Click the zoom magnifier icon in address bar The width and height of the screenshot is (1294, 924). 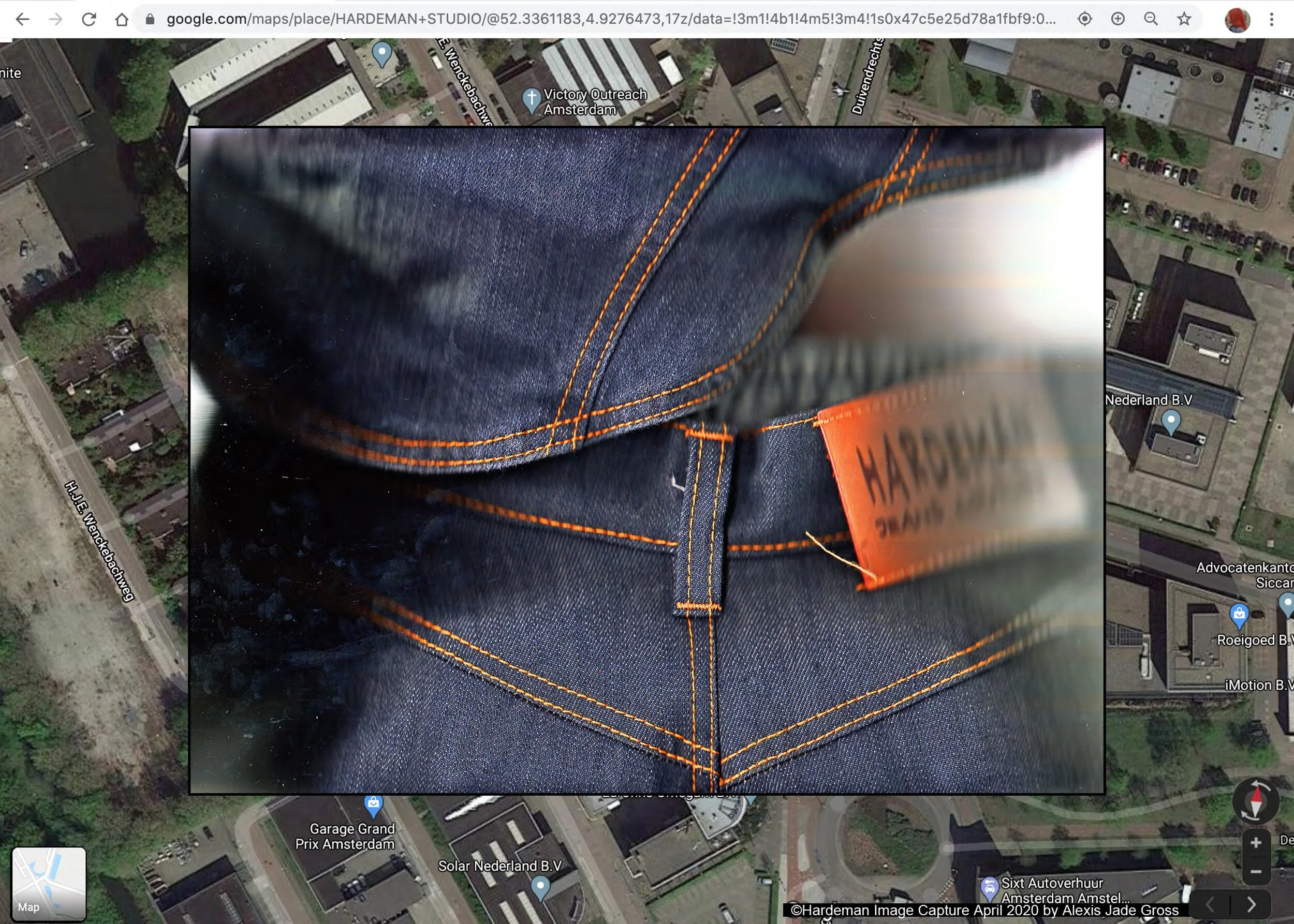click(x=1151, y=19)
